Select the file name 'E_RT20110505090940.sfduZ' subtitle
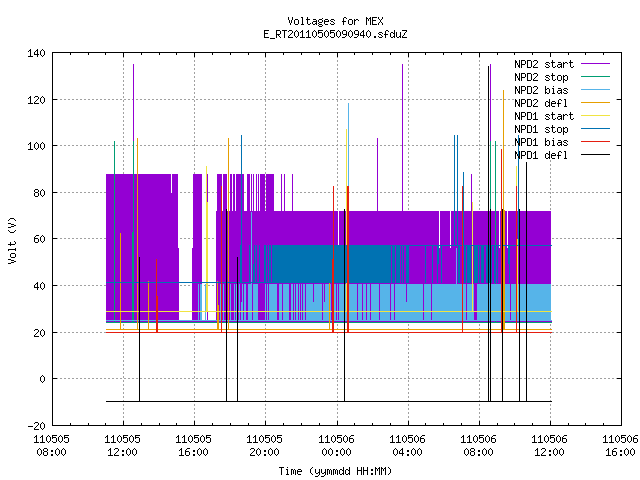The height and width of the screenshot is (480, 640). [335, 34]
